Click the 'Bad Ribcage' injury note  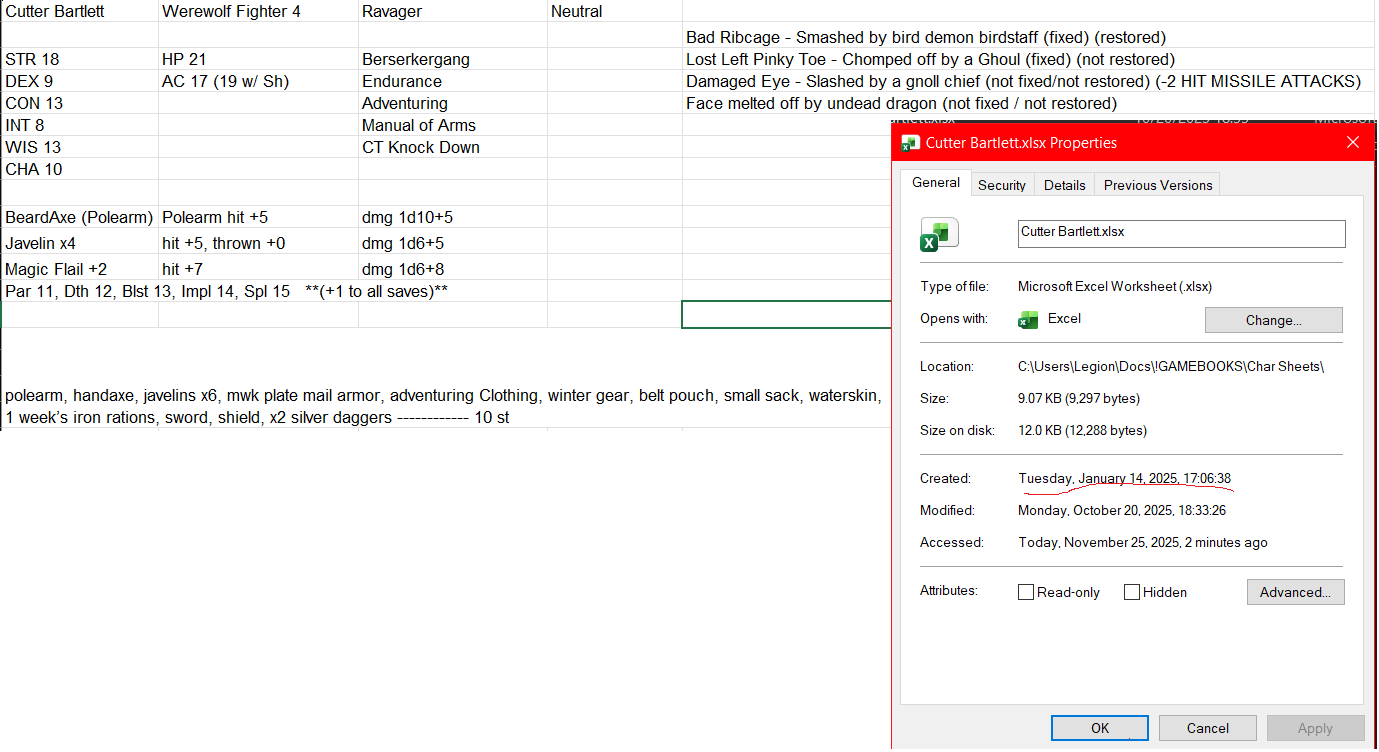click(926, 38)
